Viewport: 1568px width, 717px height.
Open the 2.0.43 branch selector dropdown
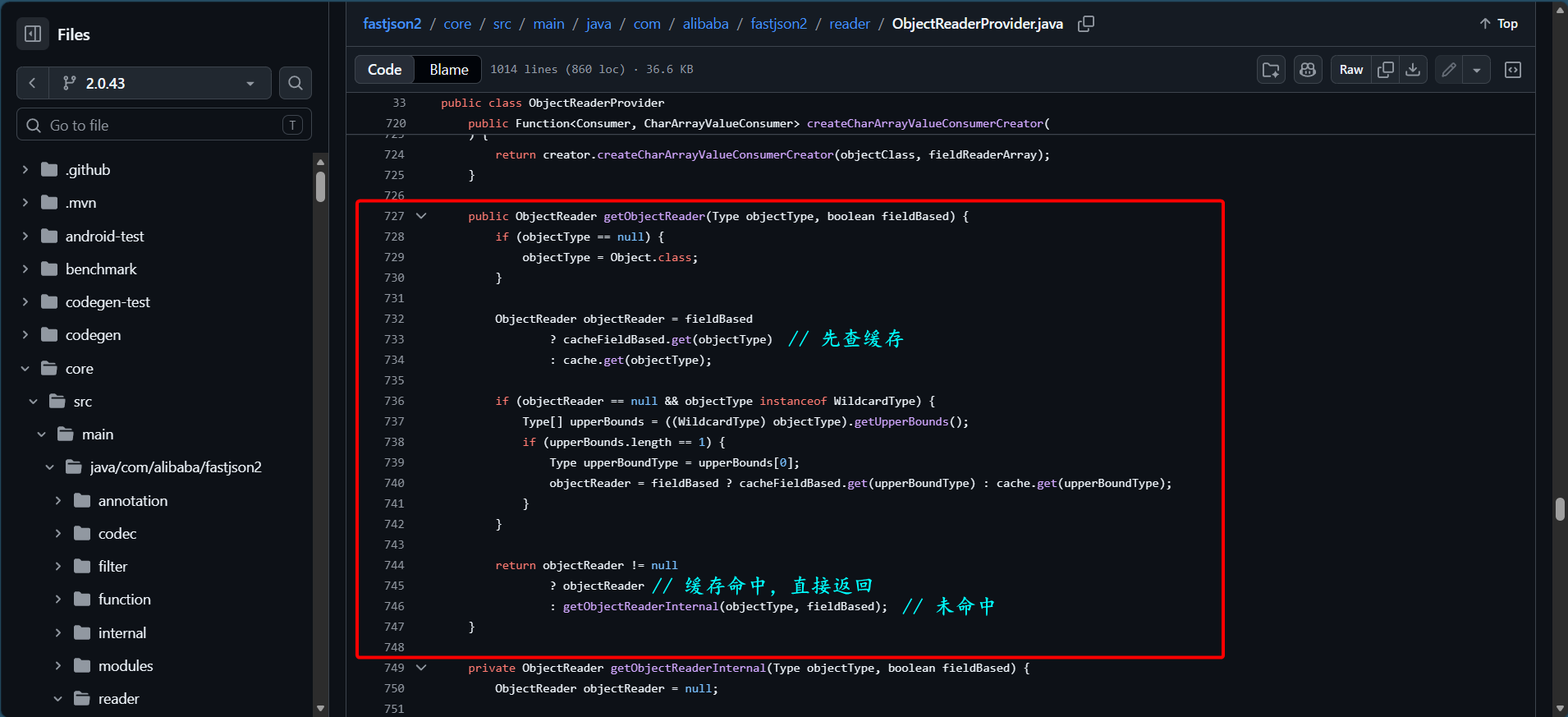click(x=159, y=83)
